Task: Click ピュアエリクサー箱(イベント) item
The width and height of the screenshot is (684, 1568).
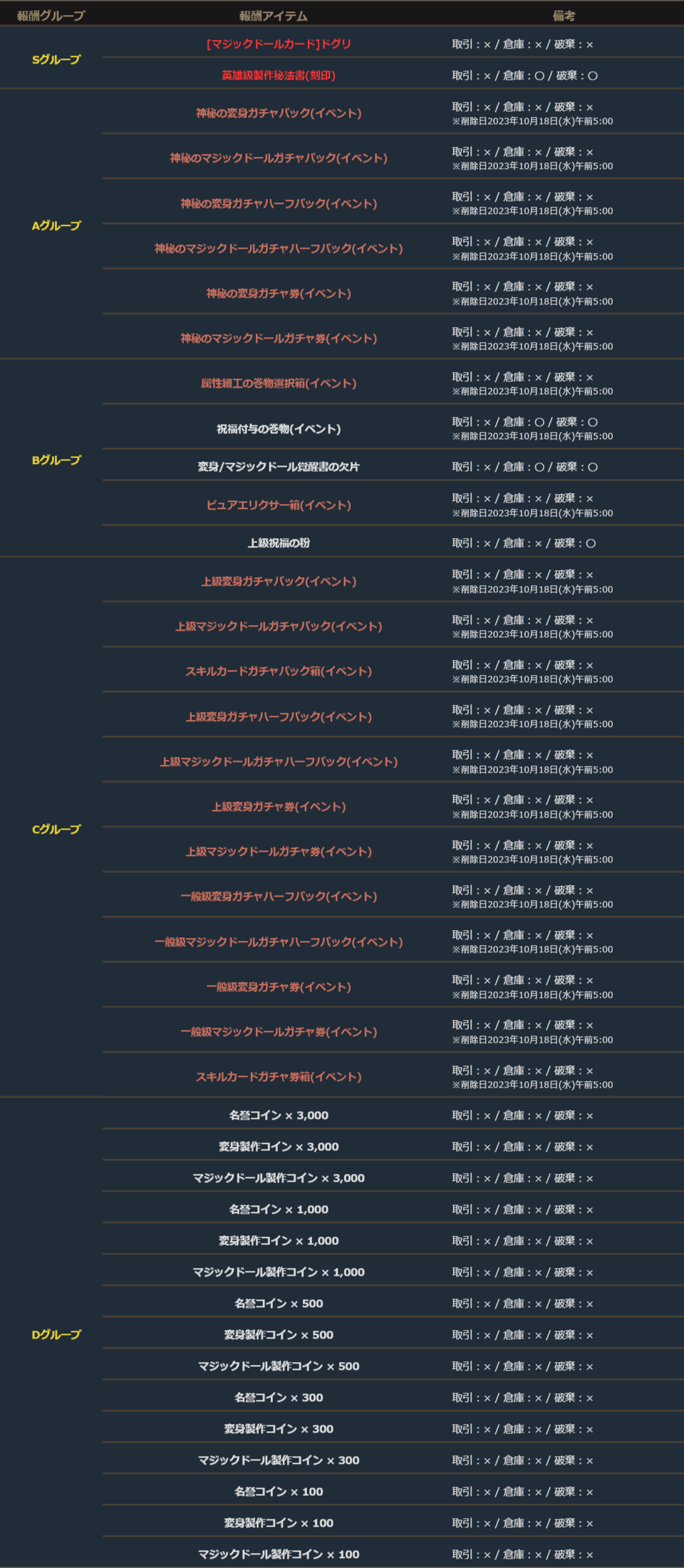Action: (279, 505)
